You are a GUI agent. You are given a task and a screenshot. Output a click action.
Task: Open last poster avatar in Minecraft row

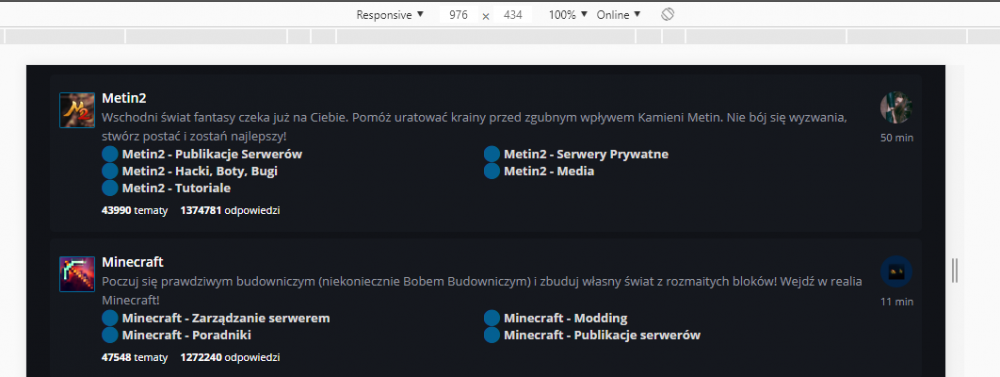(x=896, y=272)
